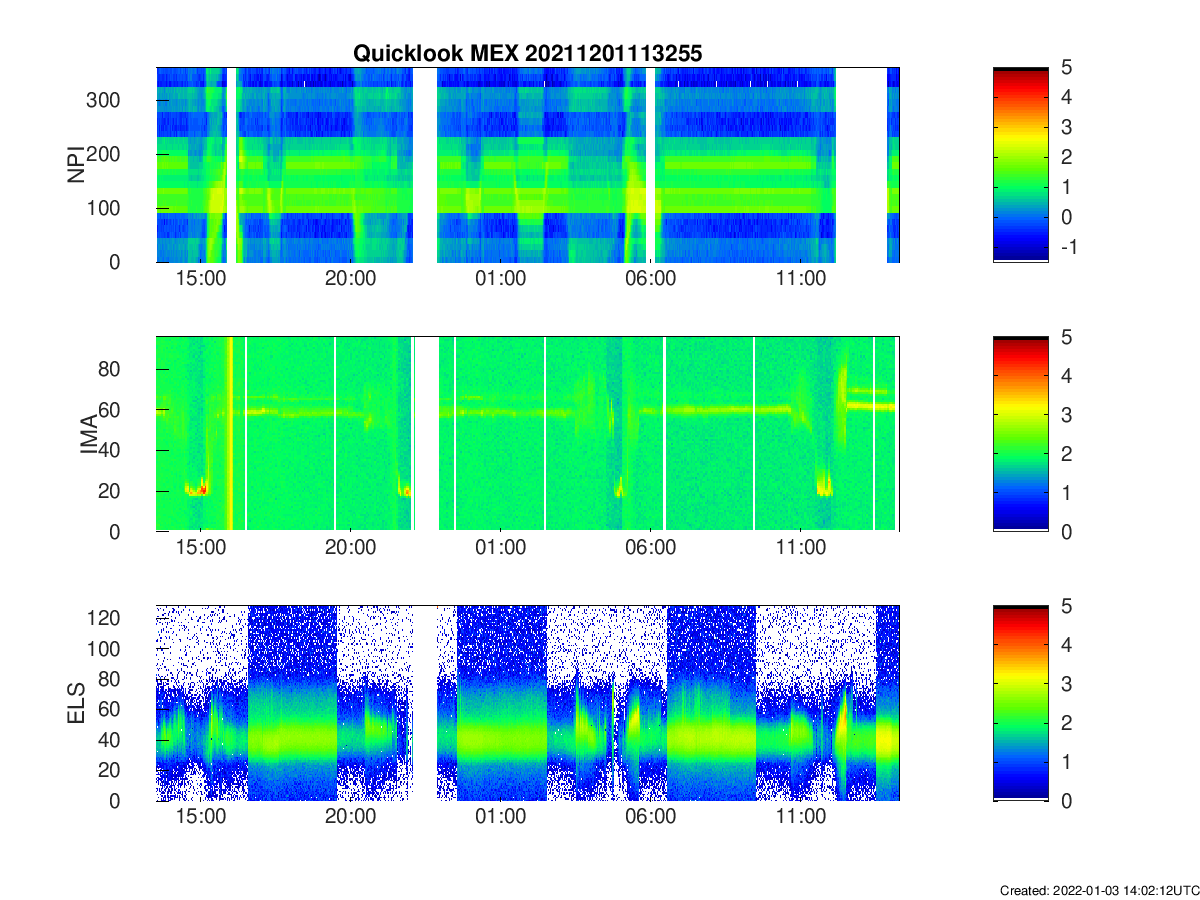
Task: Select the ELS axis label
Action: coord(75,702)
